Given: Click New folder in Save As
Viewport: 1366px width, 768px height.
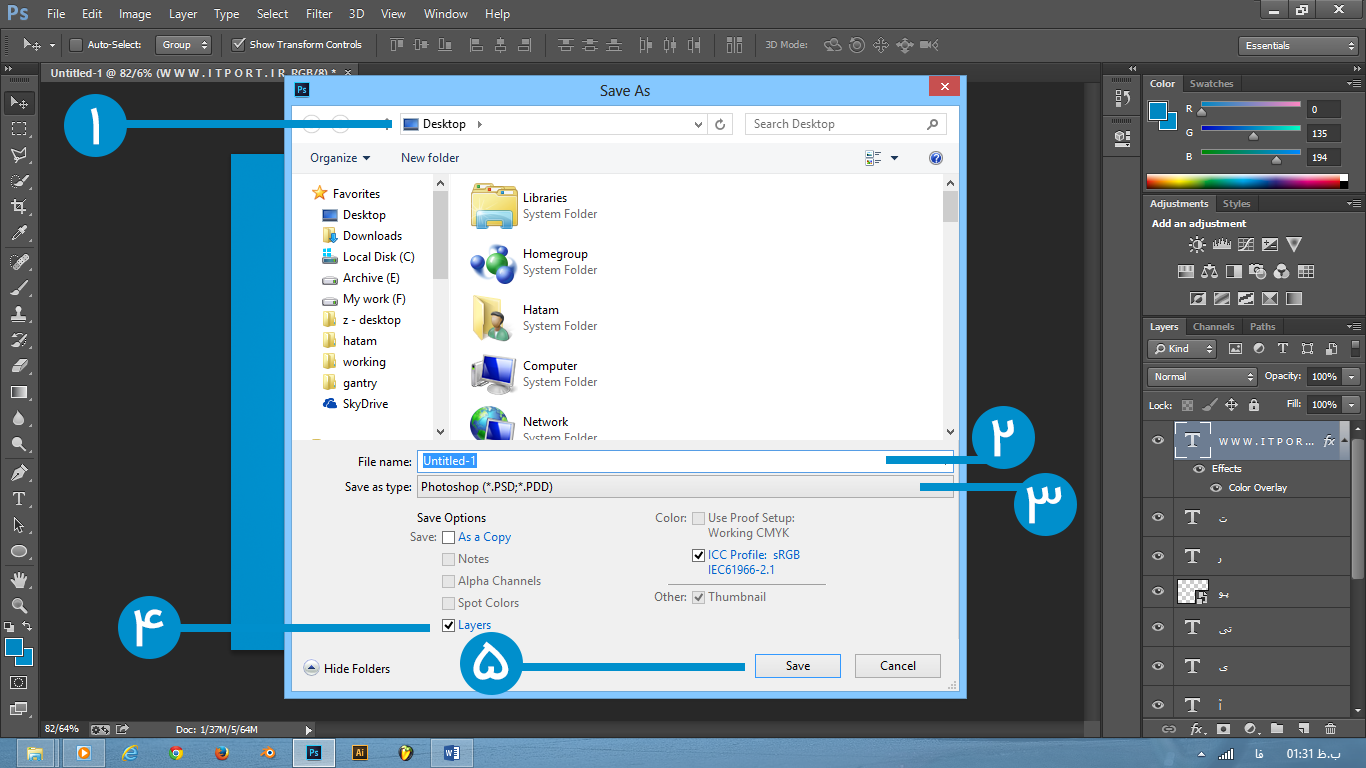Looking at the screenshot, I should [x=430, y=158].
